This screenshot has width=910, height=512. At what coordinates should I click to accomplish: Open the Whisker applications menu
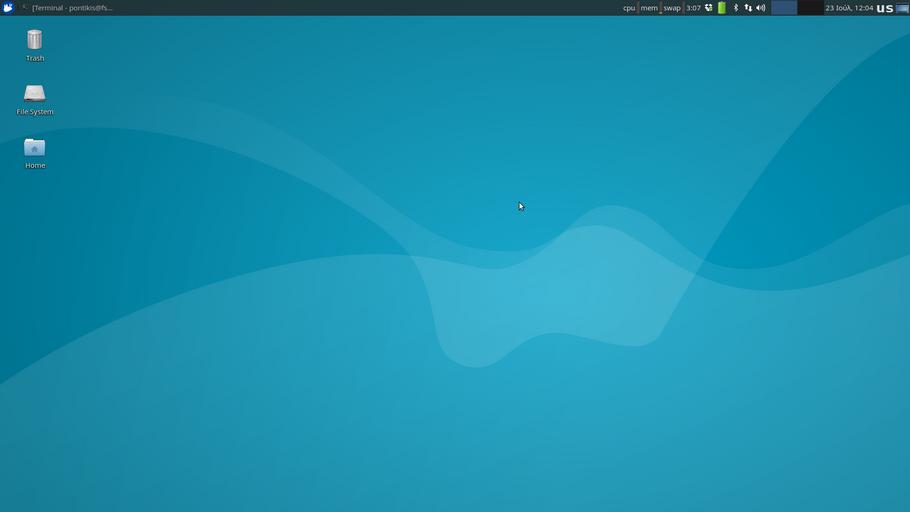point(8,8)
